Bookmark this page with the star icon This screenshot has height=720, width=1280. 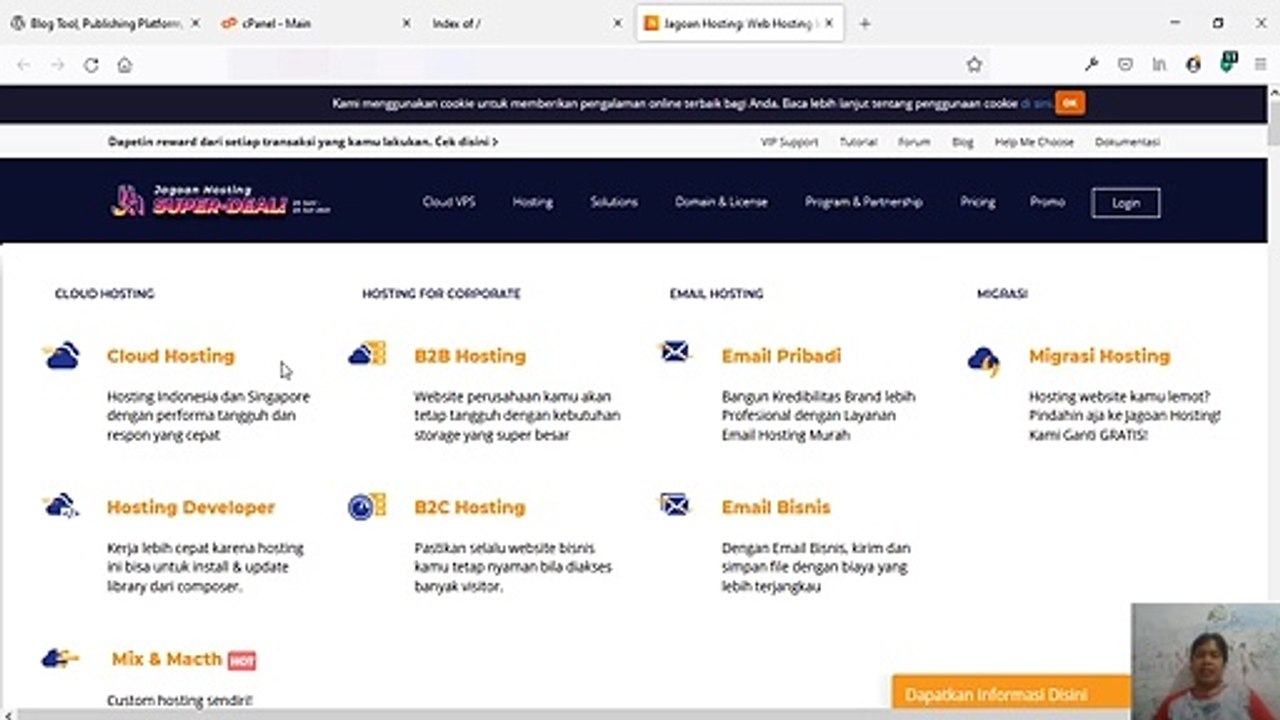point(974,65)
